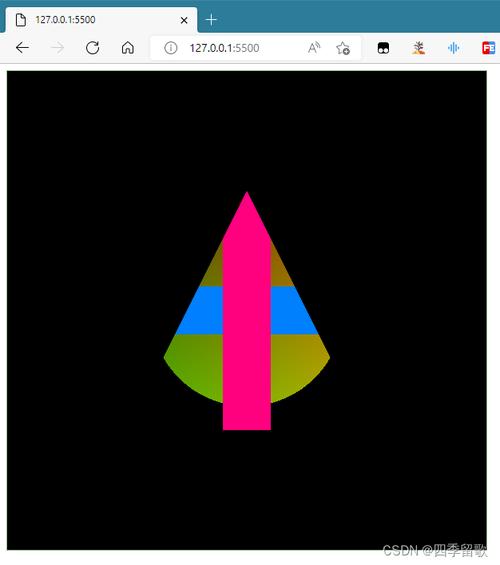The image size is (500, 565).
Task: Select the 127.0.0.1:5500 tab
Action: (x=101, y=20)
